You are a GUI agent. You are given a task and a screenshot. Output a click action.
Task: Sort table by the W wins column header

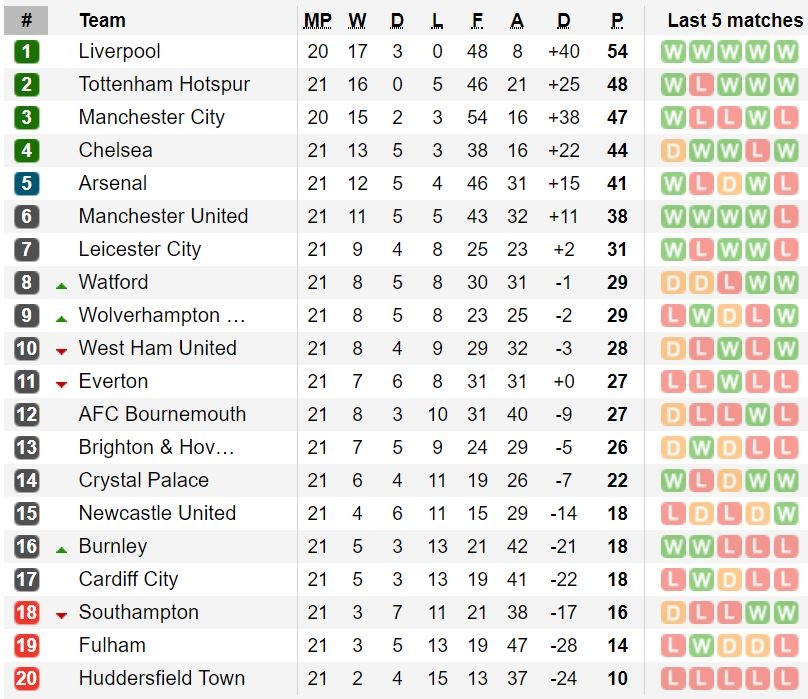[357, 20]
